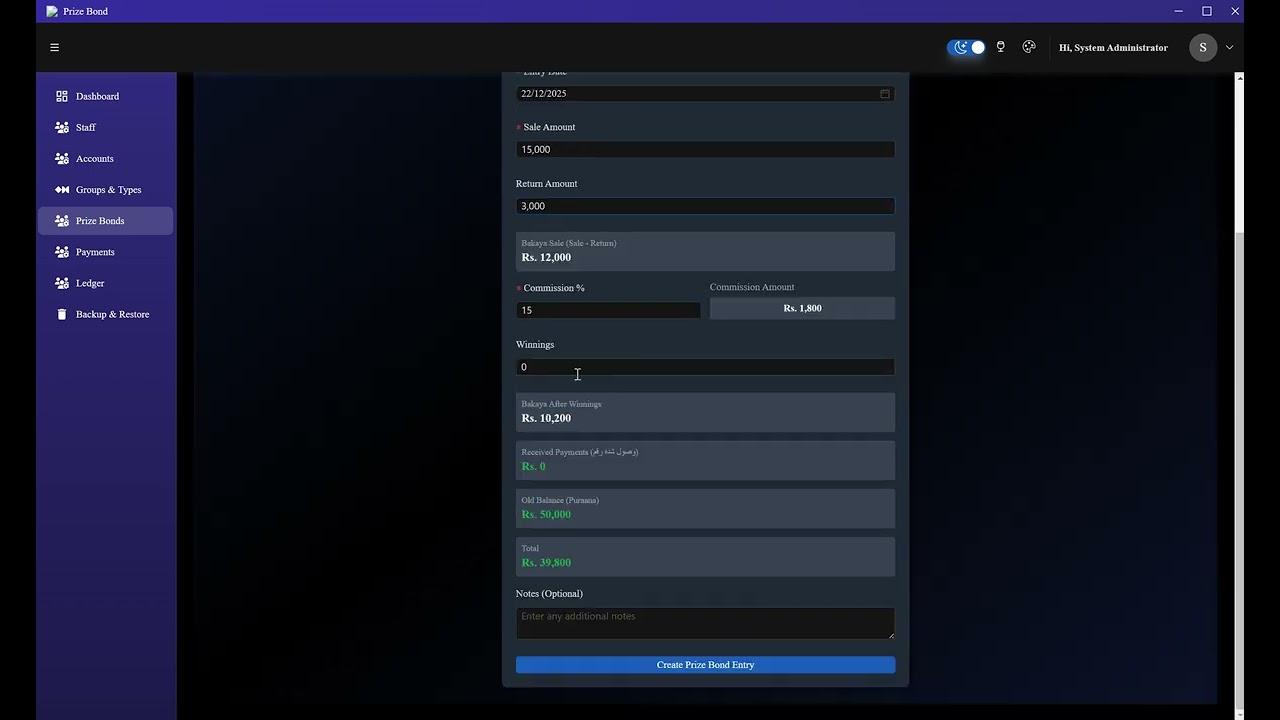Open the Ledger page
Image resolution: width=1280 pixels, height=720 pixels.
click(x=105, y=283)
